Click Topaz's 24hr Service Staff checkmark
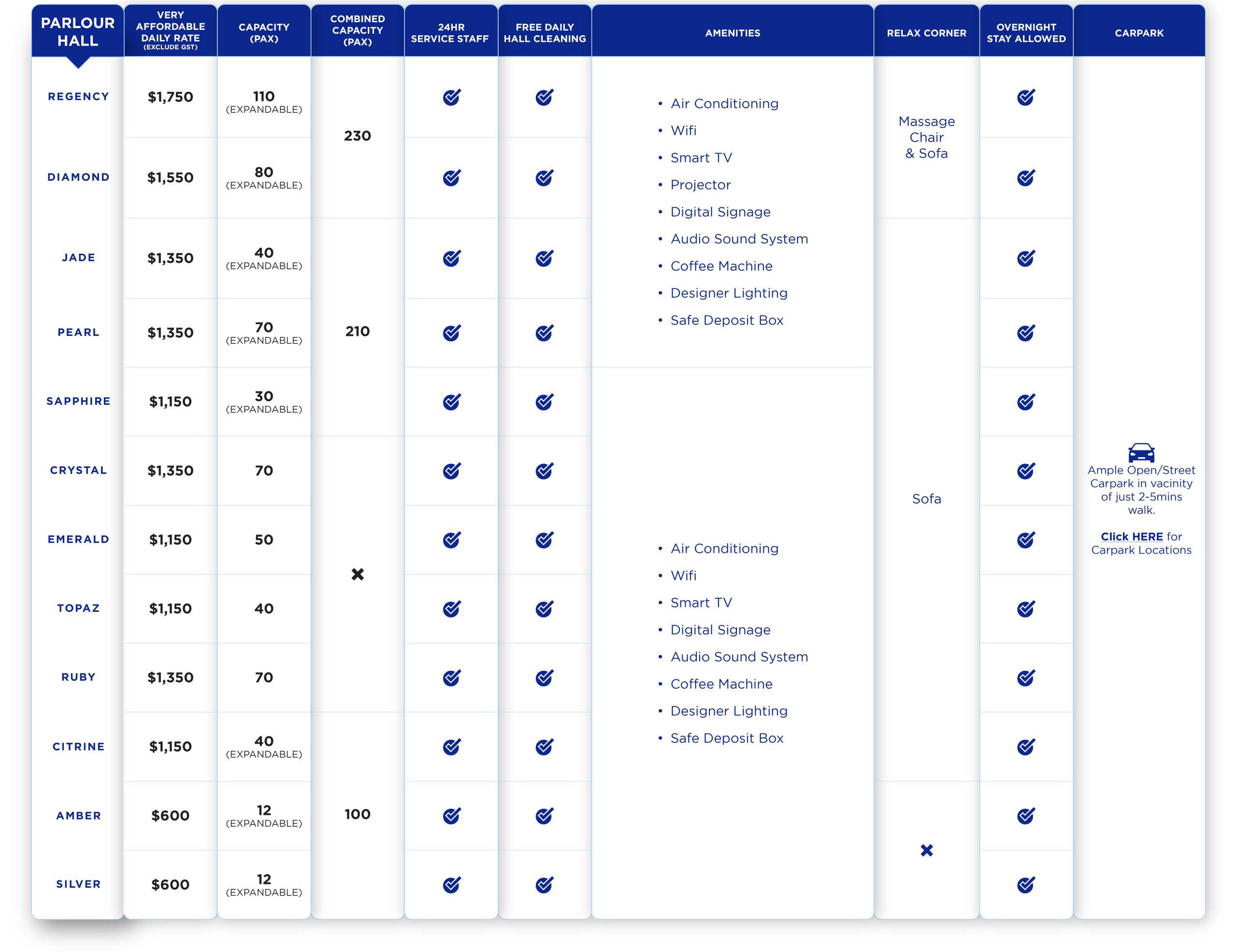The height and width of the screenshot is (952, 1237). tap(451, 609)
